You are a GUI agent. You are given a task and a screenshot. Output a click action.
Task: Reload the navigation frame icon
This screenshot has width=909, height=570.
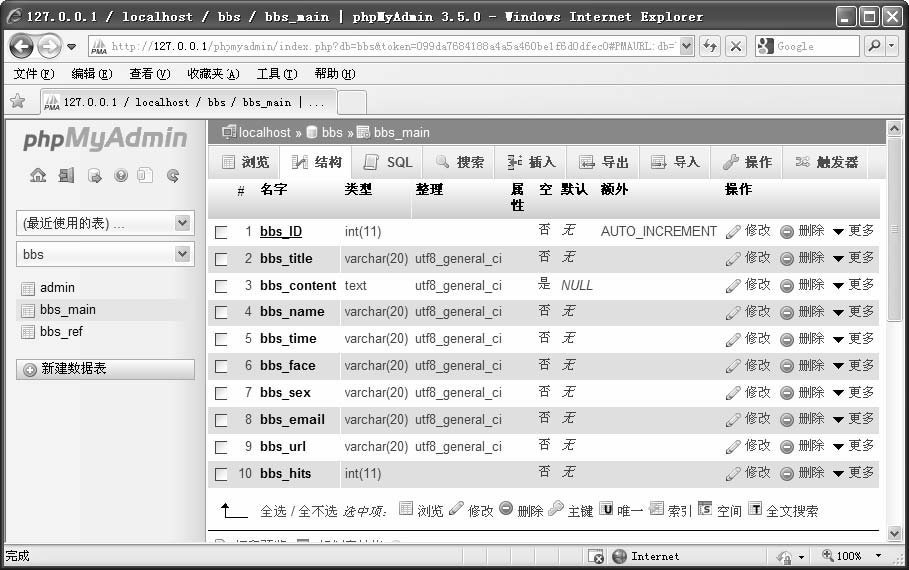coord(173,175)
